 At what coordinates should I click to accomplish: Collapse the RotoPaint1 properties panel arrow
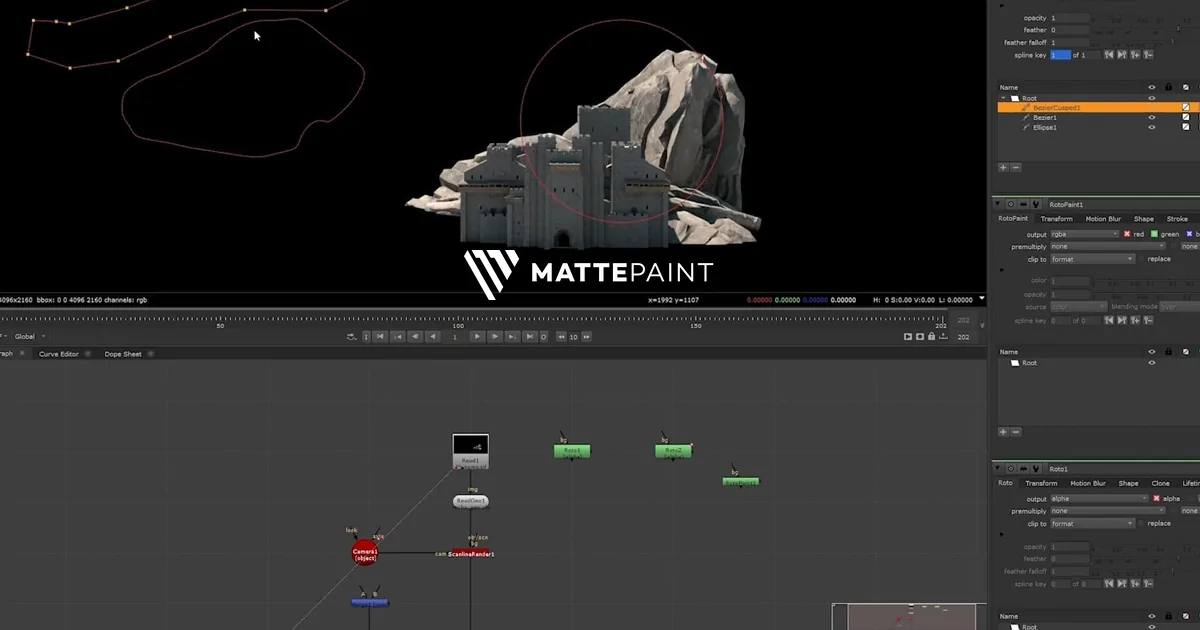(997, 204)
